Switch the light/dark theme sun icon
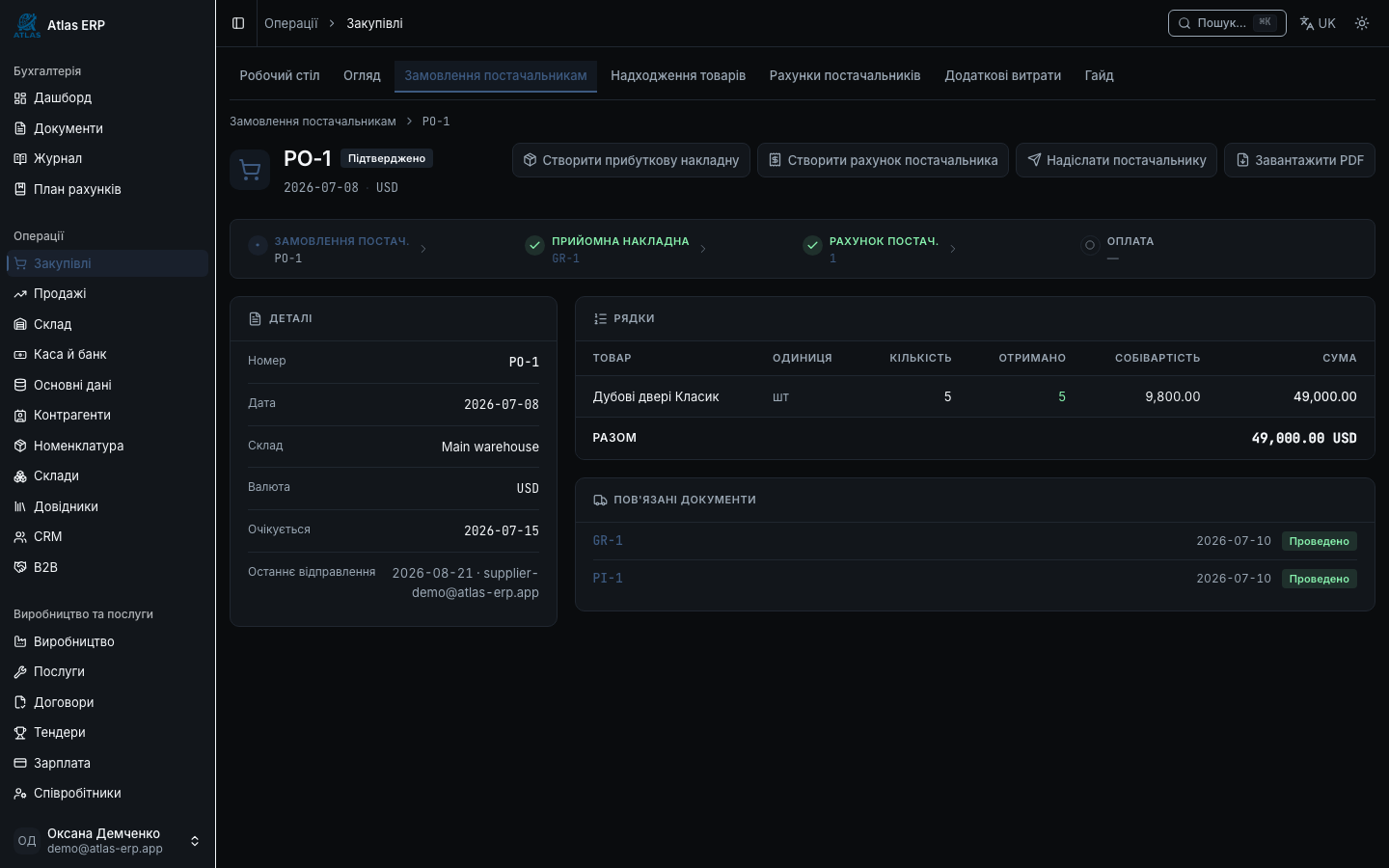This screenshot has width=1389, height=868. click(x=1362, y=23)
